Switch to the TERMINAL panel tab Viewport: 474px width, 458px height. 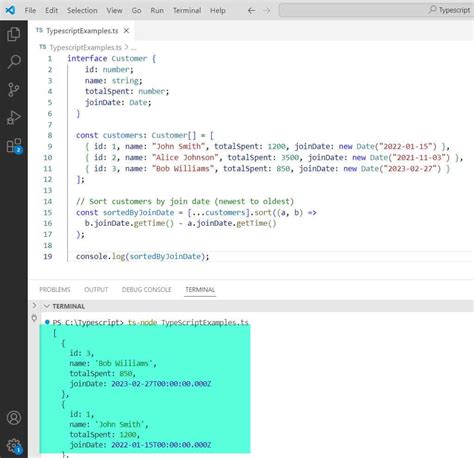pos(200,289)
